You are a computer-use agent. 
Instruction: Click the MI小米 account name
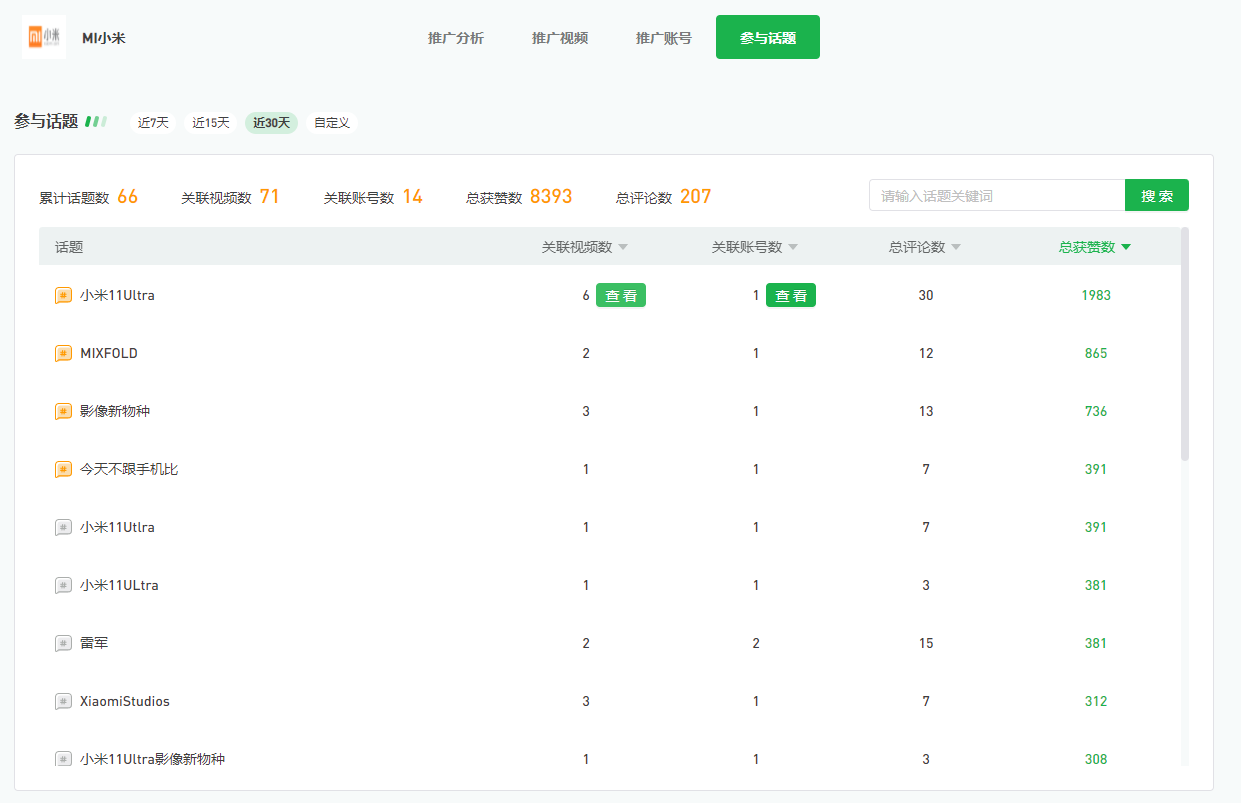pos(104,38)
